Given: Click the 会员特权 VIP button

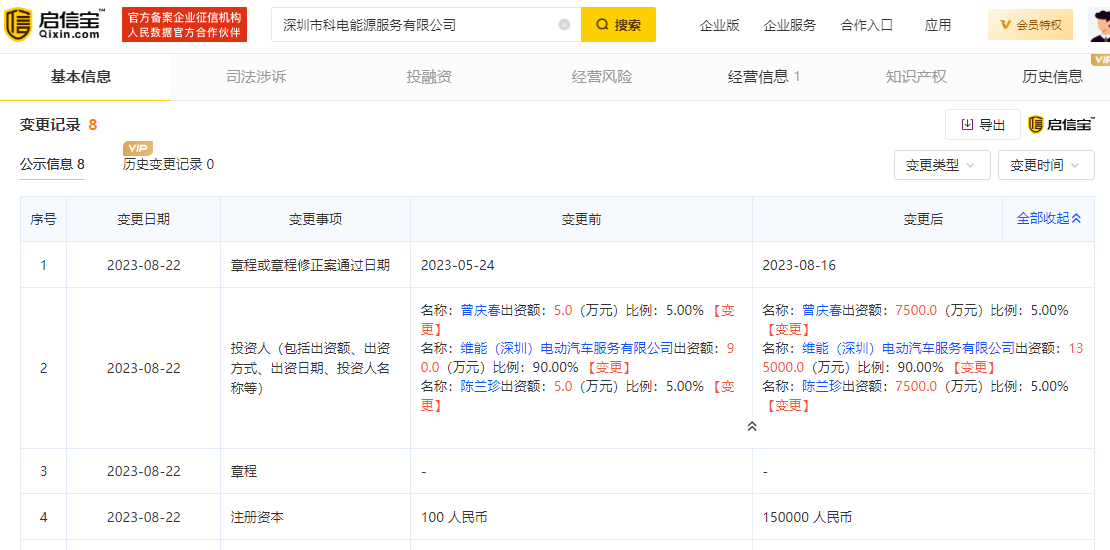Looking at the screenshot, I should 1031,25.
